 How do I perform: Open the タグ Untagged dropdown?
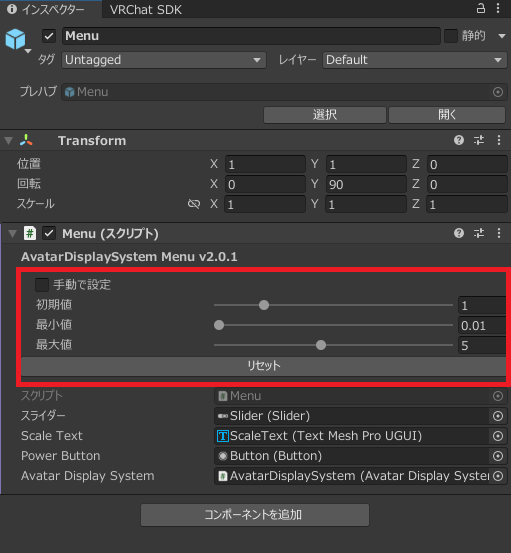point(164,60)
